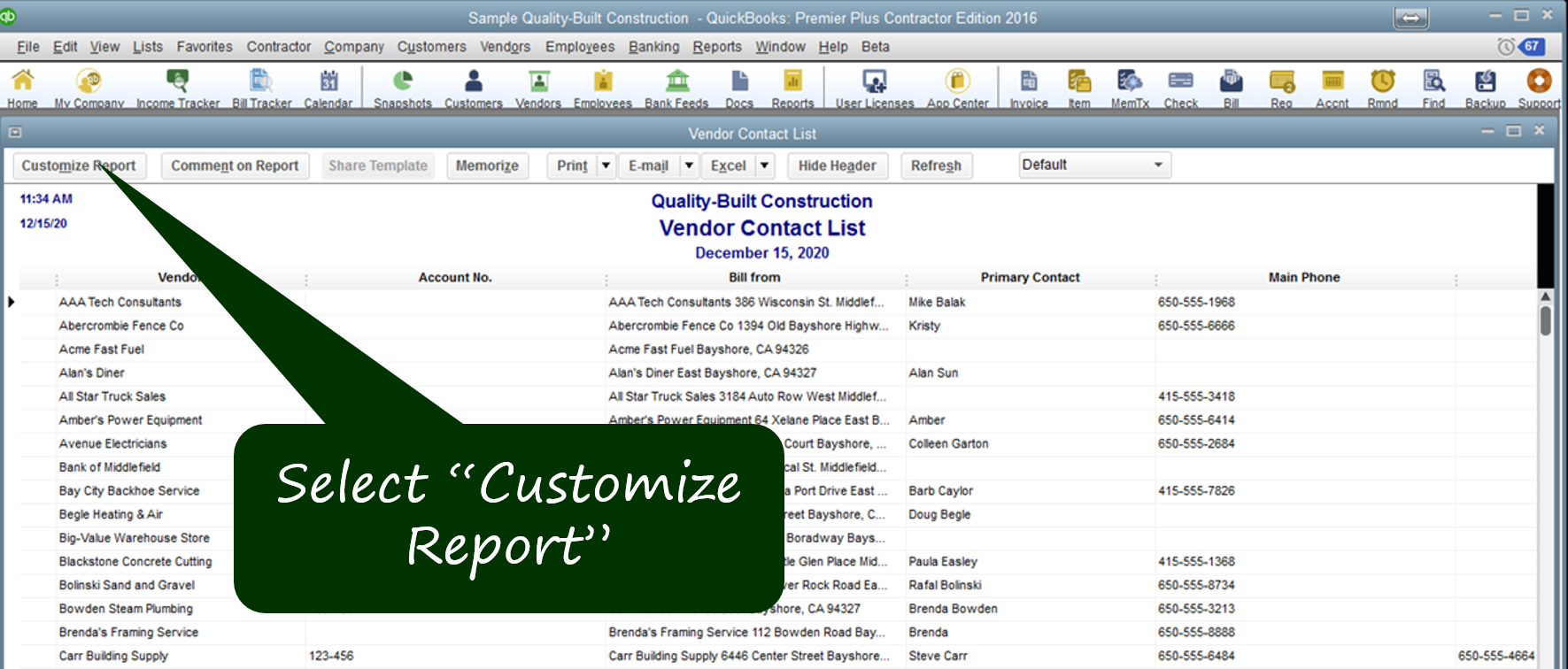Click the Bill Tracker toolbar icon
The image size is (1568, 669).
coord(261,87)
